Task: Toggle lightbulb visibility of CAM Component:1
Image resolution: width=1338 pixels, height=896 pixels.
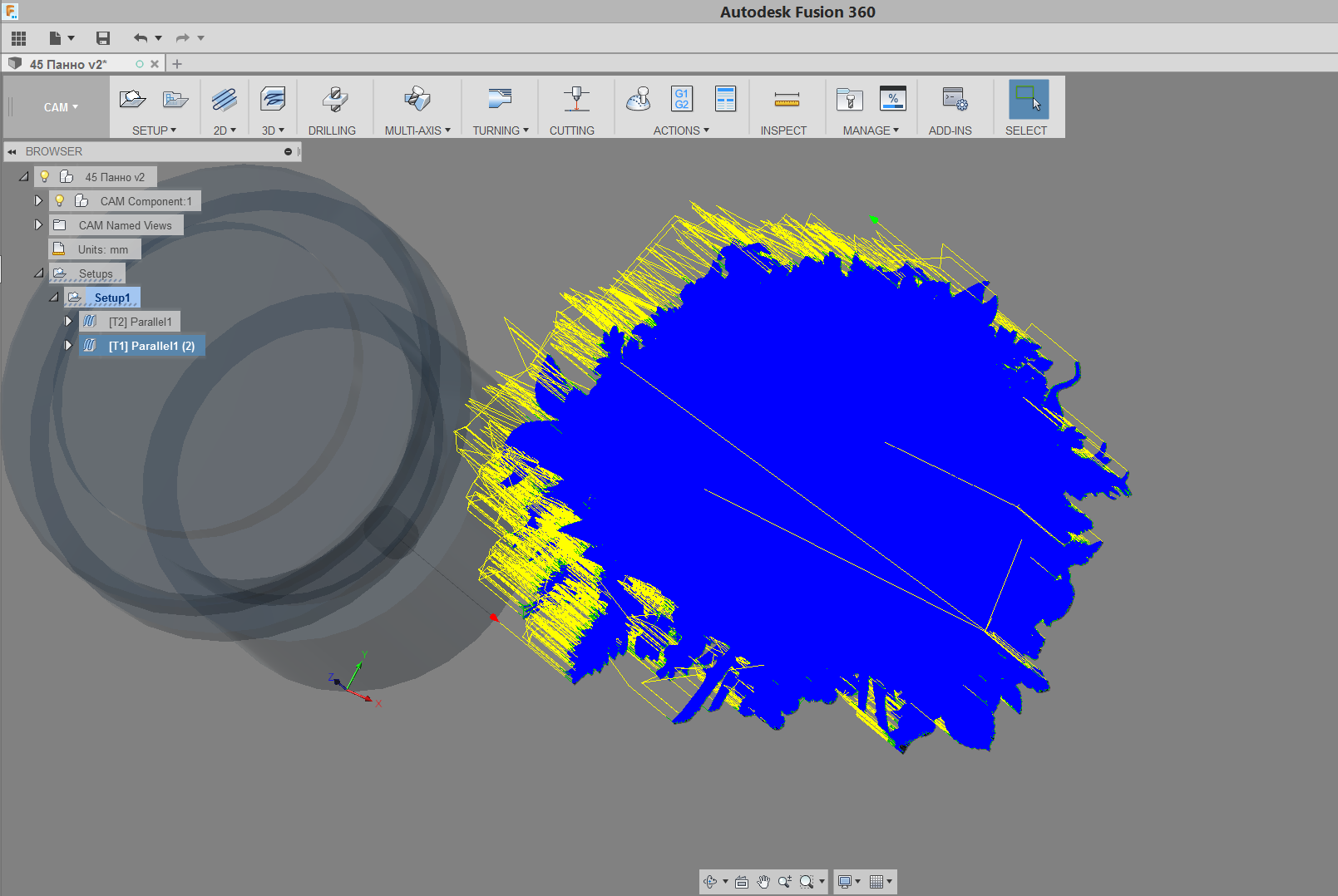Action: (60, 201)
